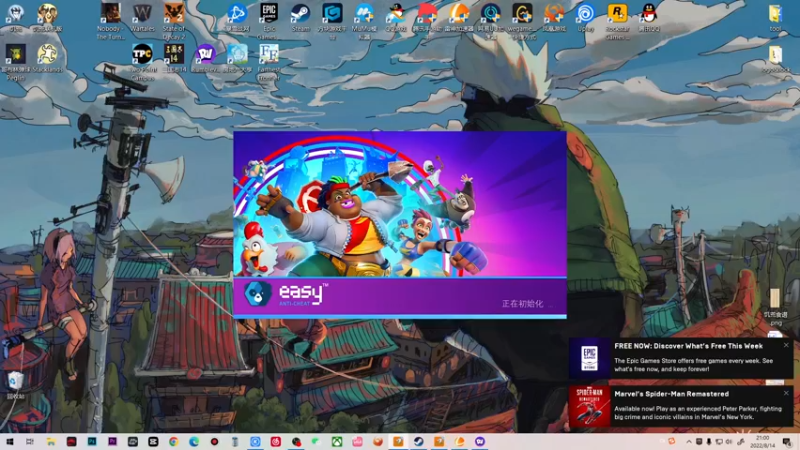
Task: Open the Uplay desktop shortcut
Action: point(585,18)
